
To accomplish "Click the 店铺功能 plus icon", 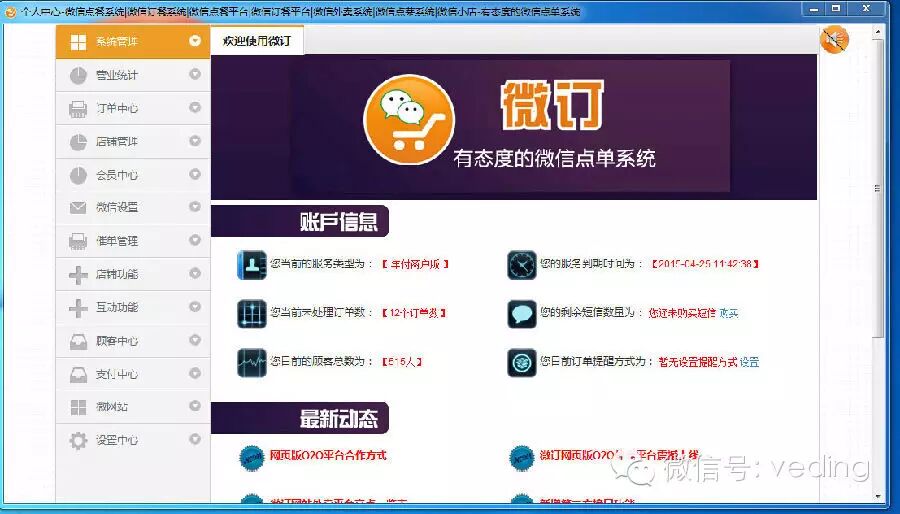I will click(78, 274).
